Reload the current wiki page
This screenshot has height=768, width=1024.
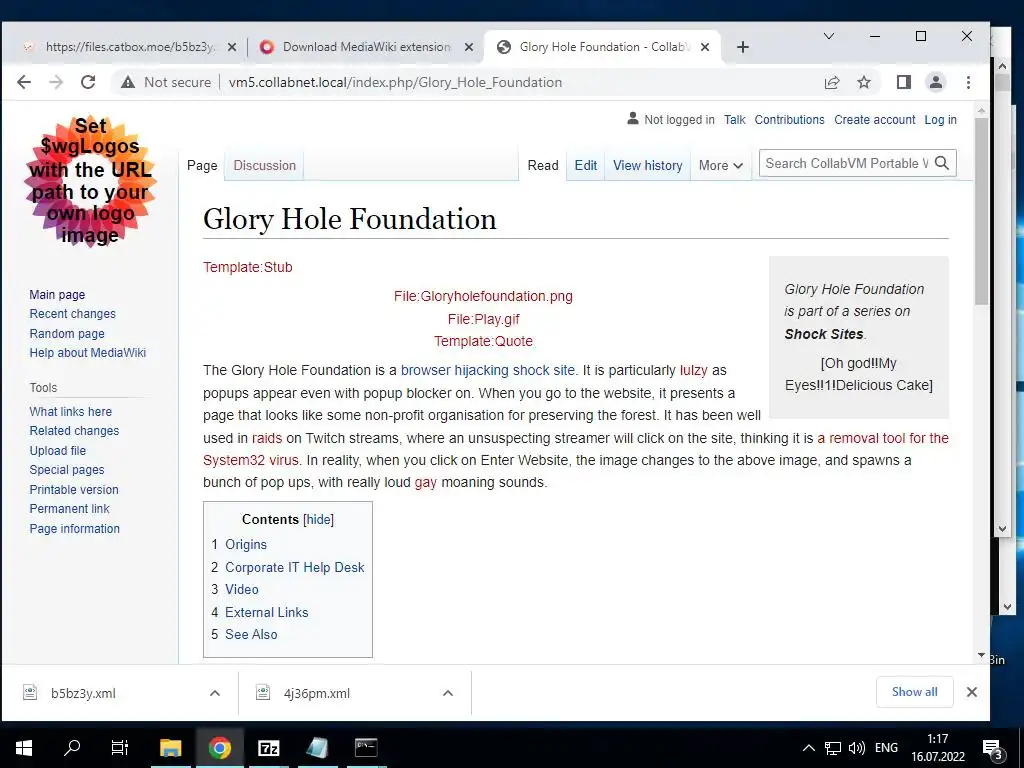[x=88, y=82]
